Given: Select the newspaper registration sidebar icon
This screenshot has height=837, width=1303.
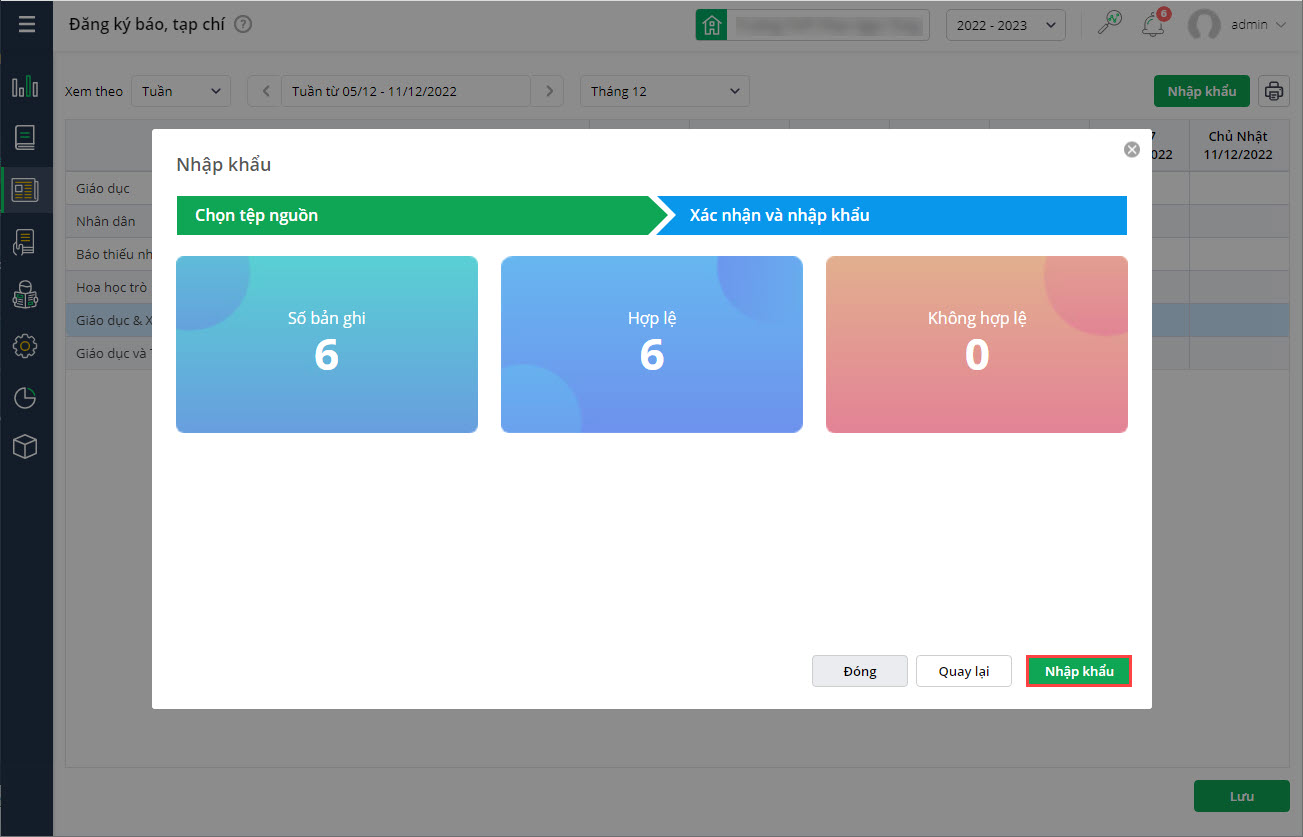Looking at the screenshot, I should coord(25,190).
